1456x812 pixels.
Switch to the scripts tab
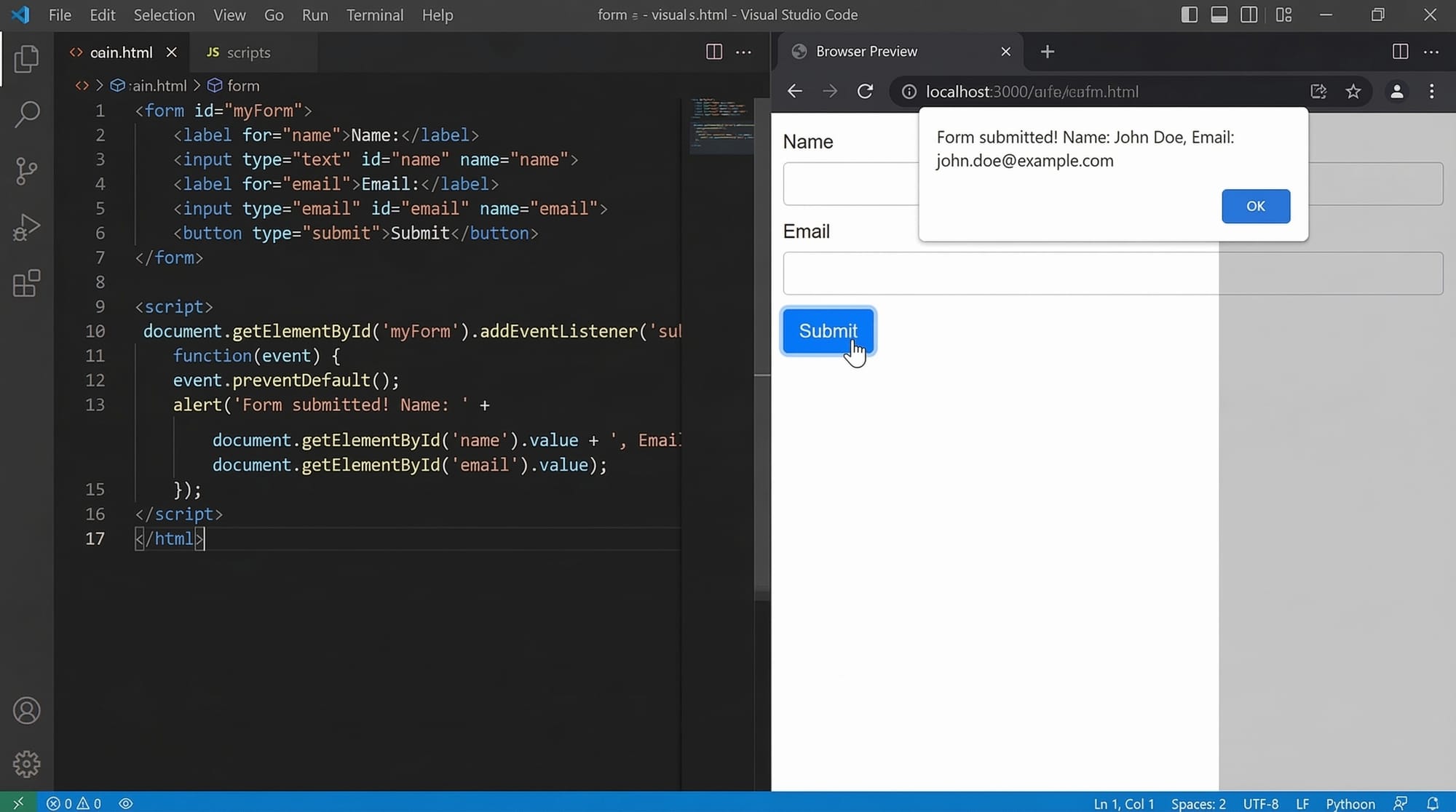tap(248, 52)
